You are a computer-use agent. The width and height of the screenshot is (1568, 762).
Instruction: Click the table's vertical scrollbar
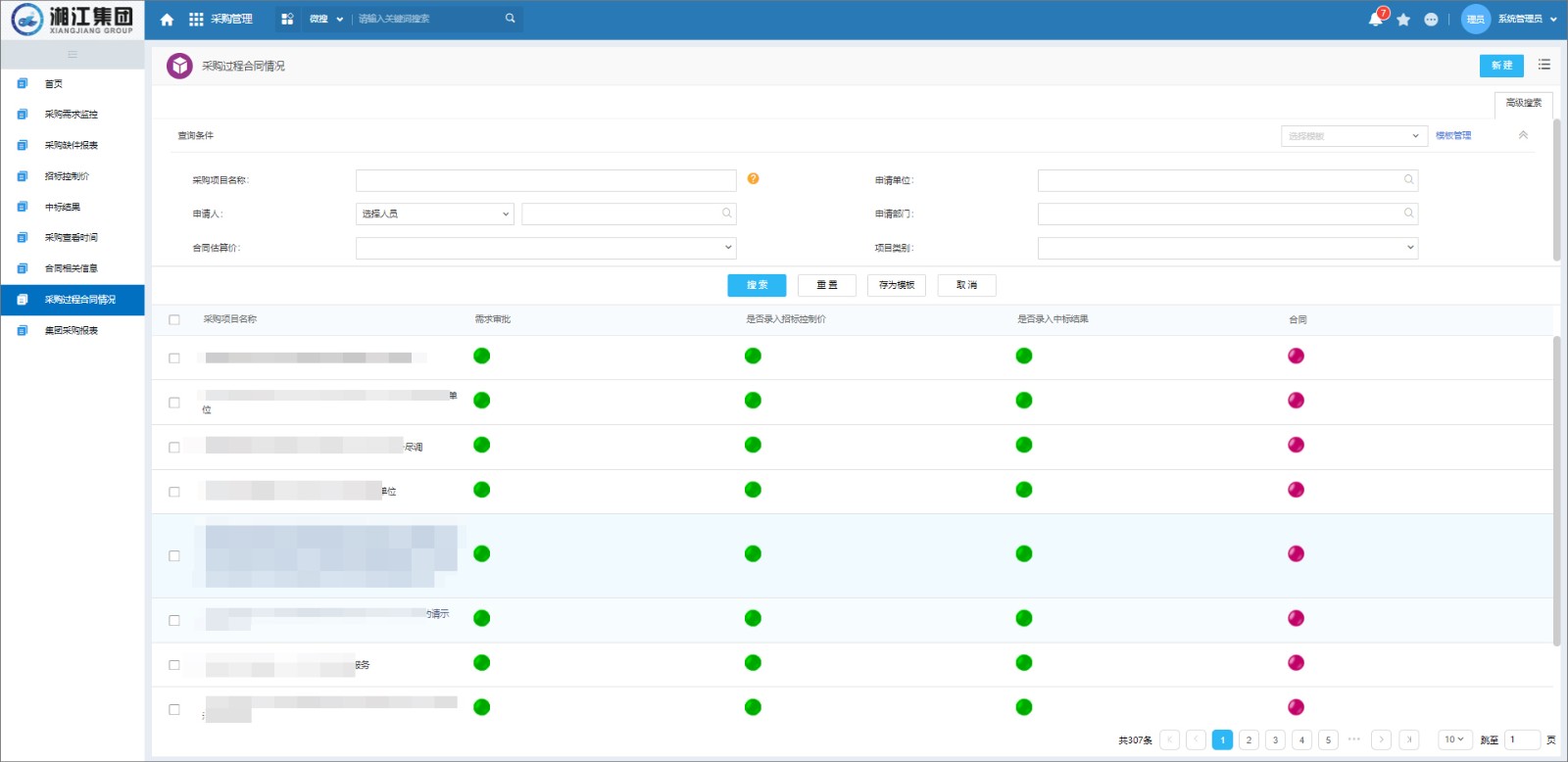click(x=1556, y=491)
